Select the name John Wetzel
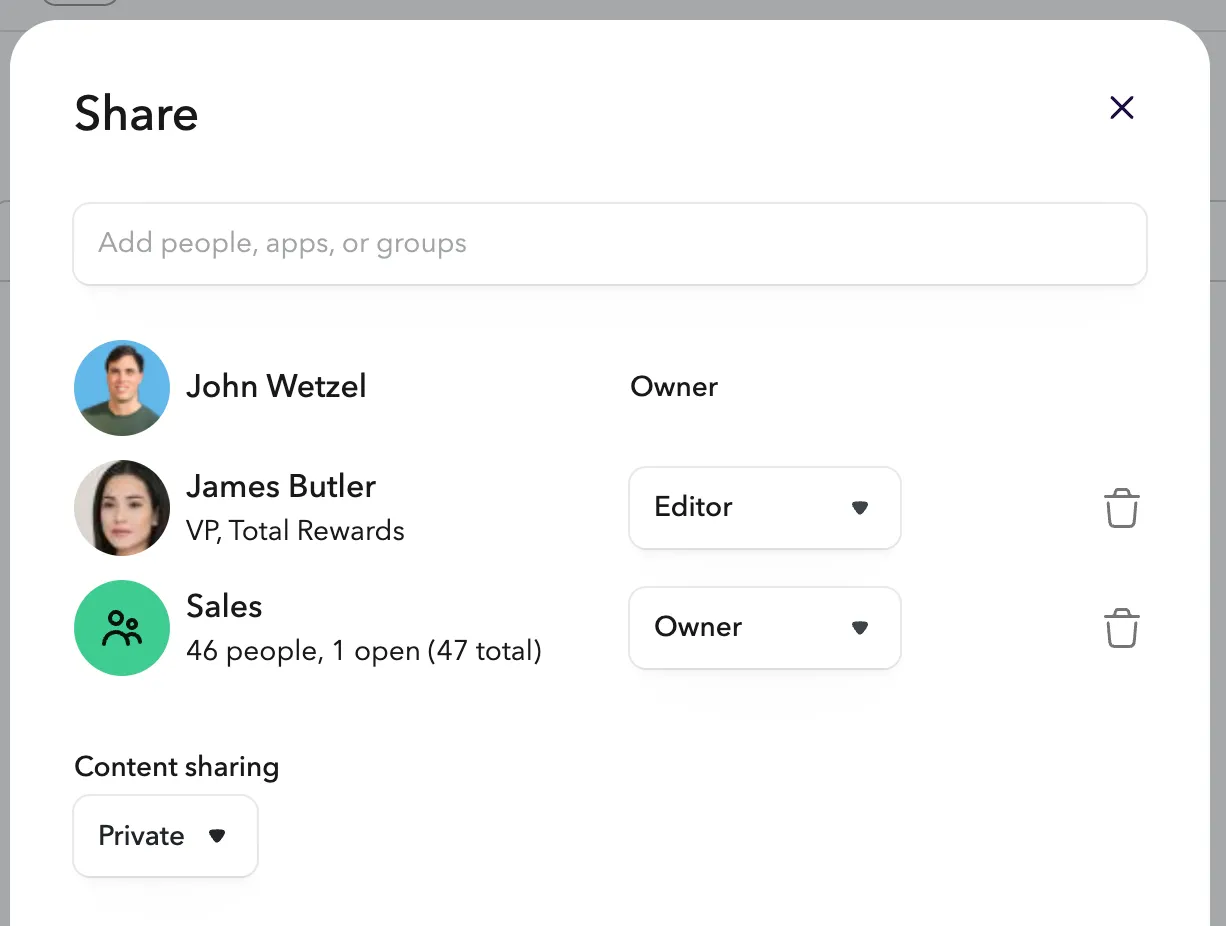 (x=277, y=387)
